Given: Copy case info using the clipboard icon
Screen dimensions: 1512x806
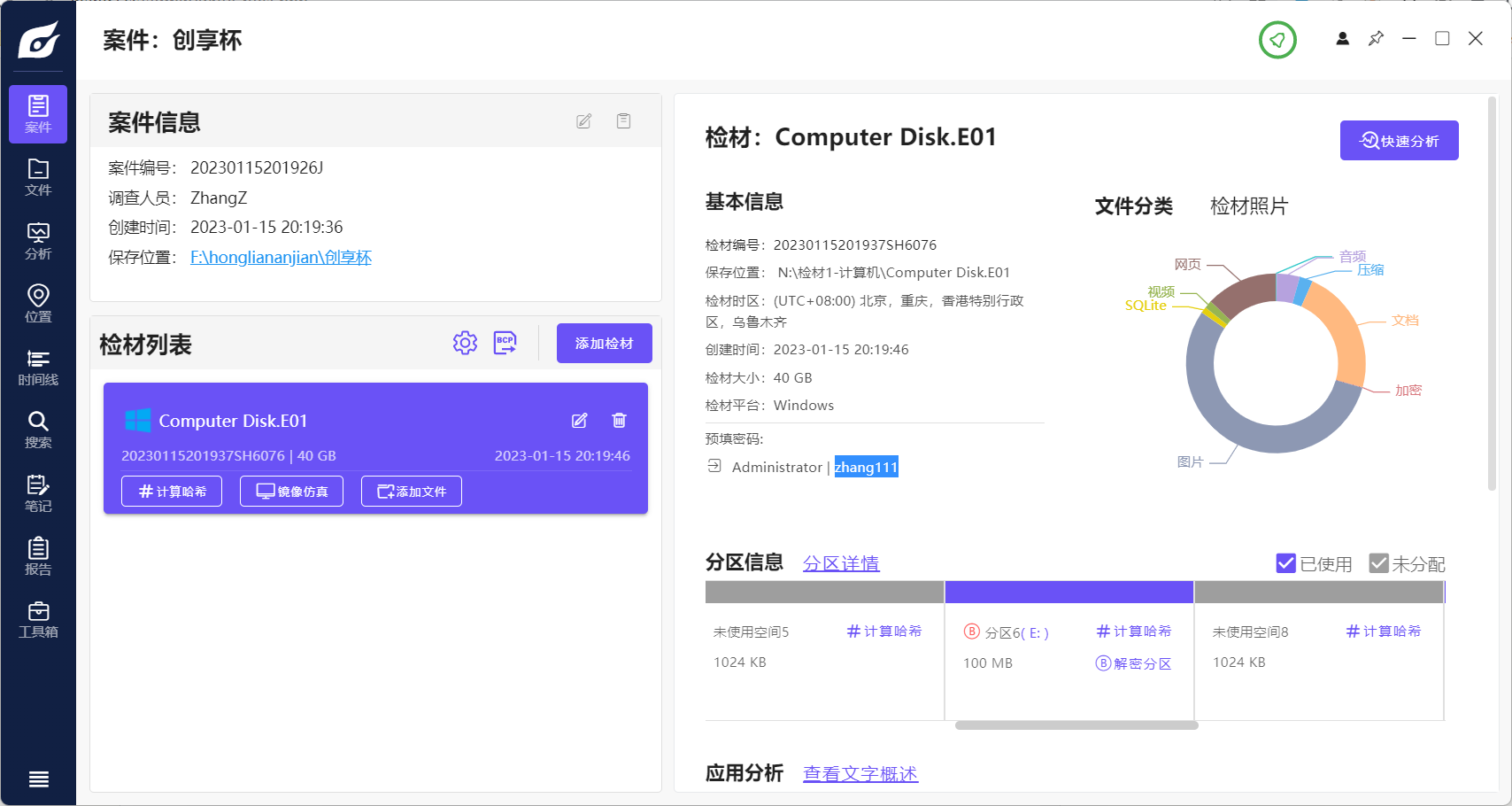Looking at the screenshot, I should point(623,120).
